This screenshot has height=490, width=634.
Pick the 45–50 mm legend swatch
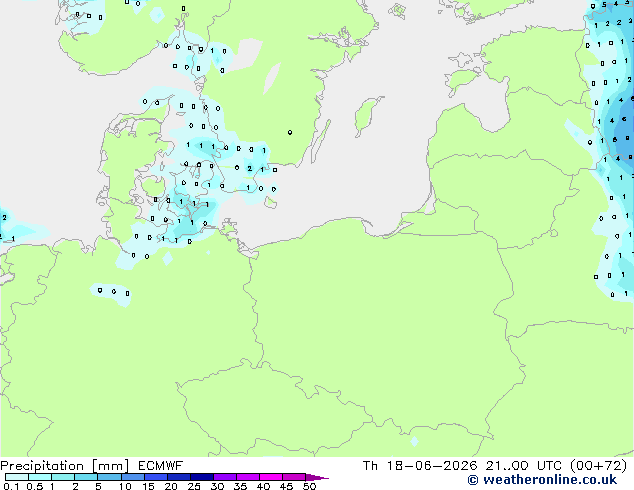(294, 477)
